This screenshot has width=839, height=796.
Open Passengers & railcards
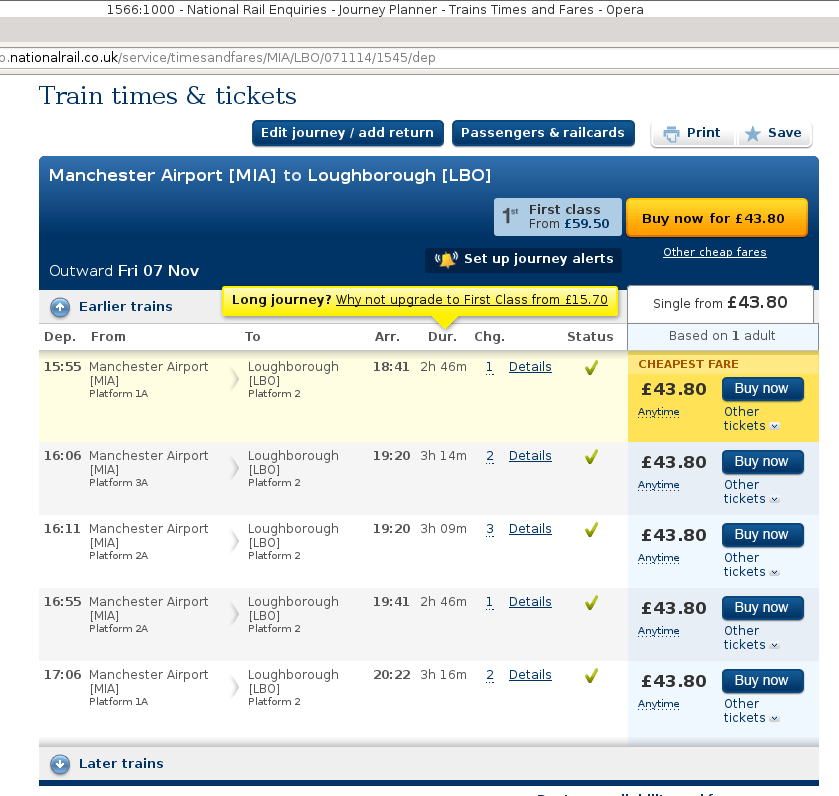coord(543,132)
